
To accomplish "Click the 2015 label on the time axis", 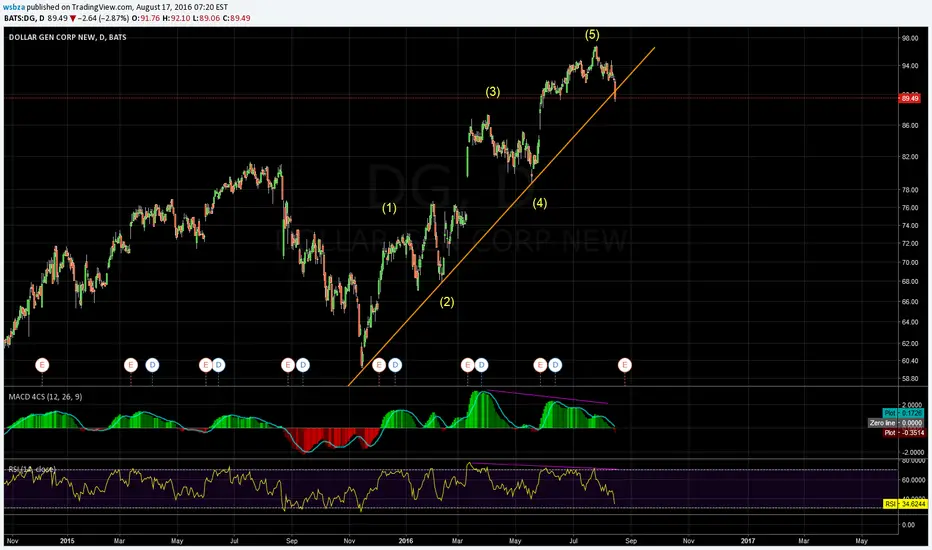I will coord(67,541).
